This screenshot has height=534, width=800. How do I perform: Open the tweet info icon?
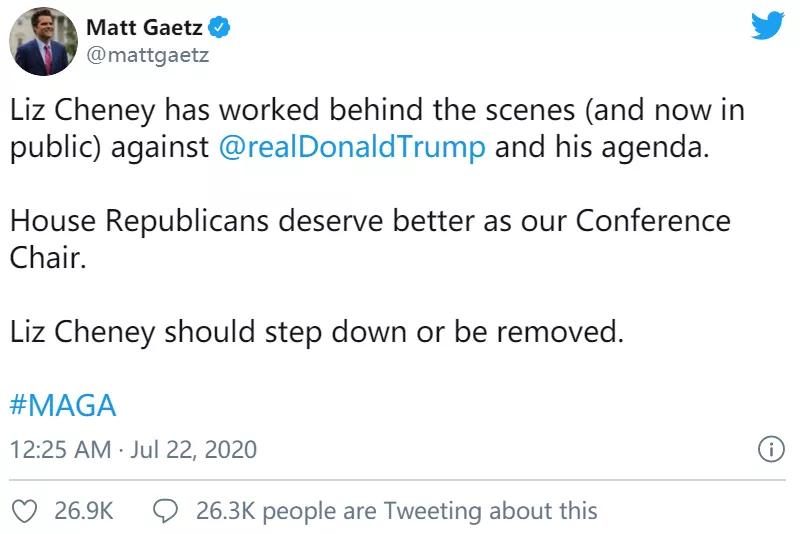(x=770, y=450)
